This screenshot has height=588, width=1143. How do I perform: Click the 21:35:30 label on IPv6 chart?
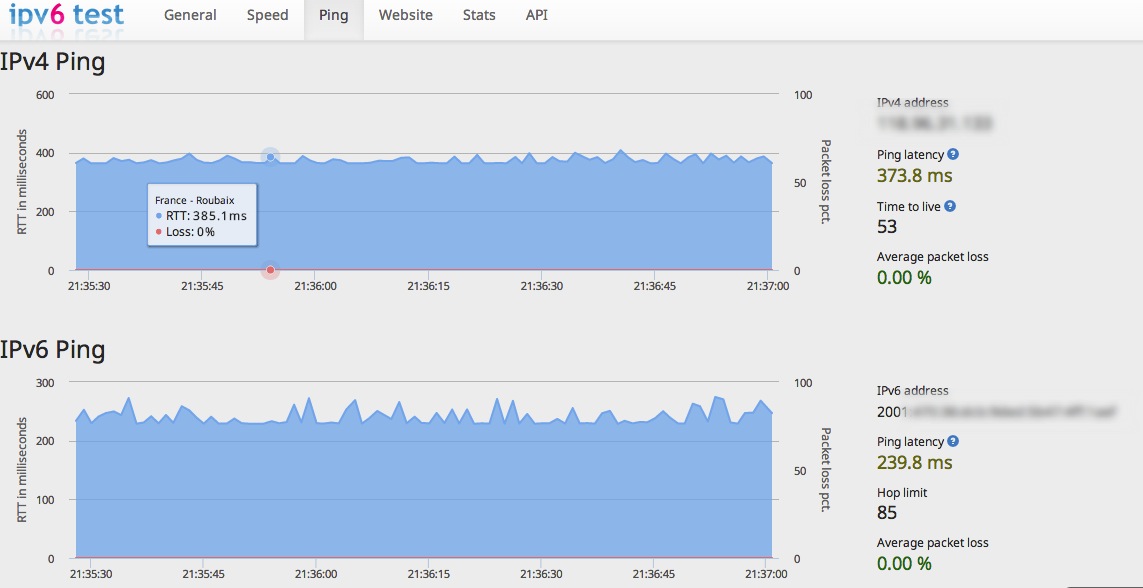[90, 573]
